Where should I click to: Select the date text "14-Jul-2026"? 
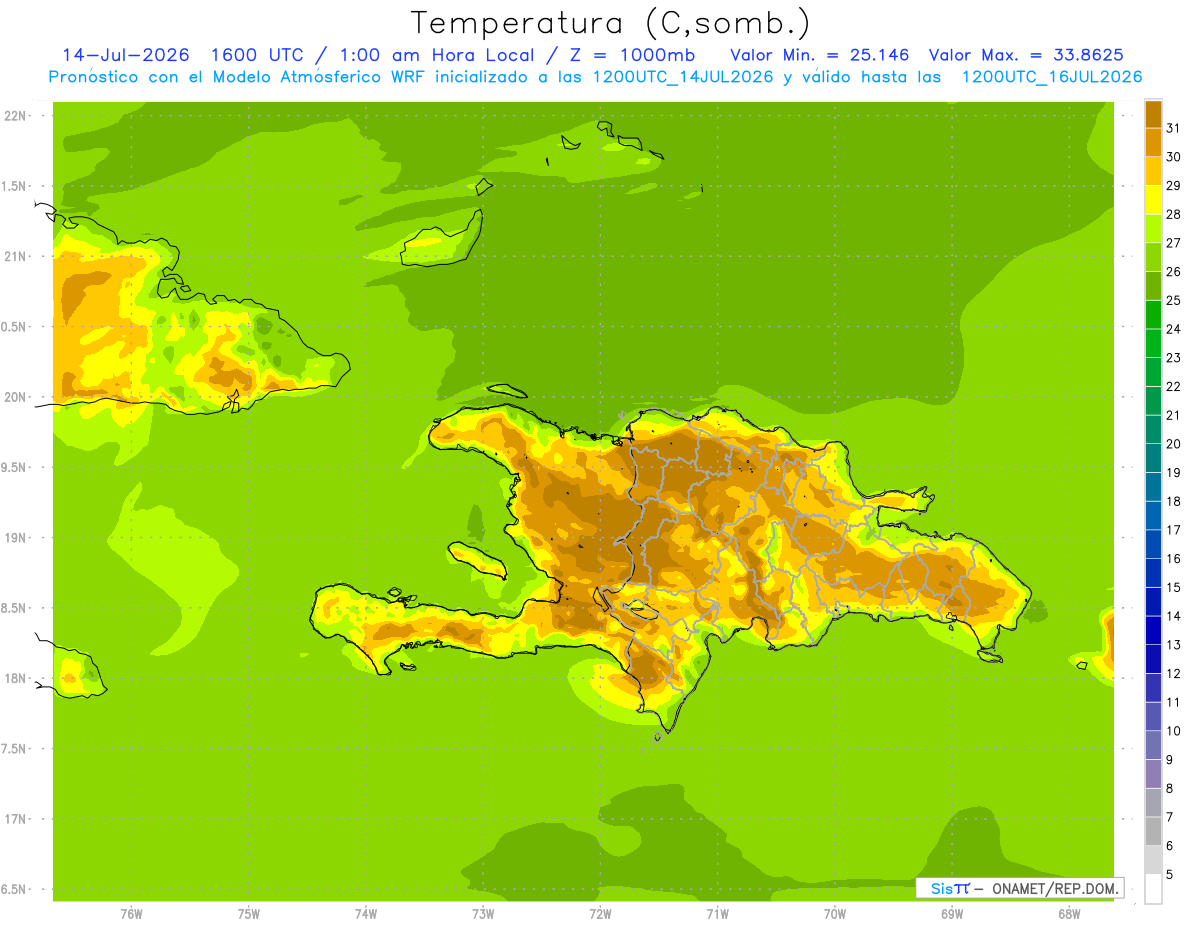(125, 54)
